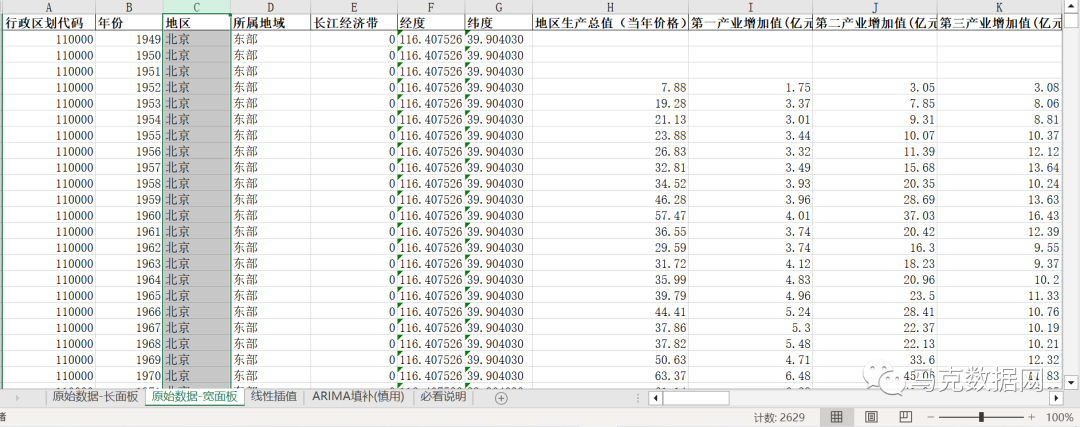Click vertical scrollbar down arrow
The image size is (1080, 427).
[1071, 382]
